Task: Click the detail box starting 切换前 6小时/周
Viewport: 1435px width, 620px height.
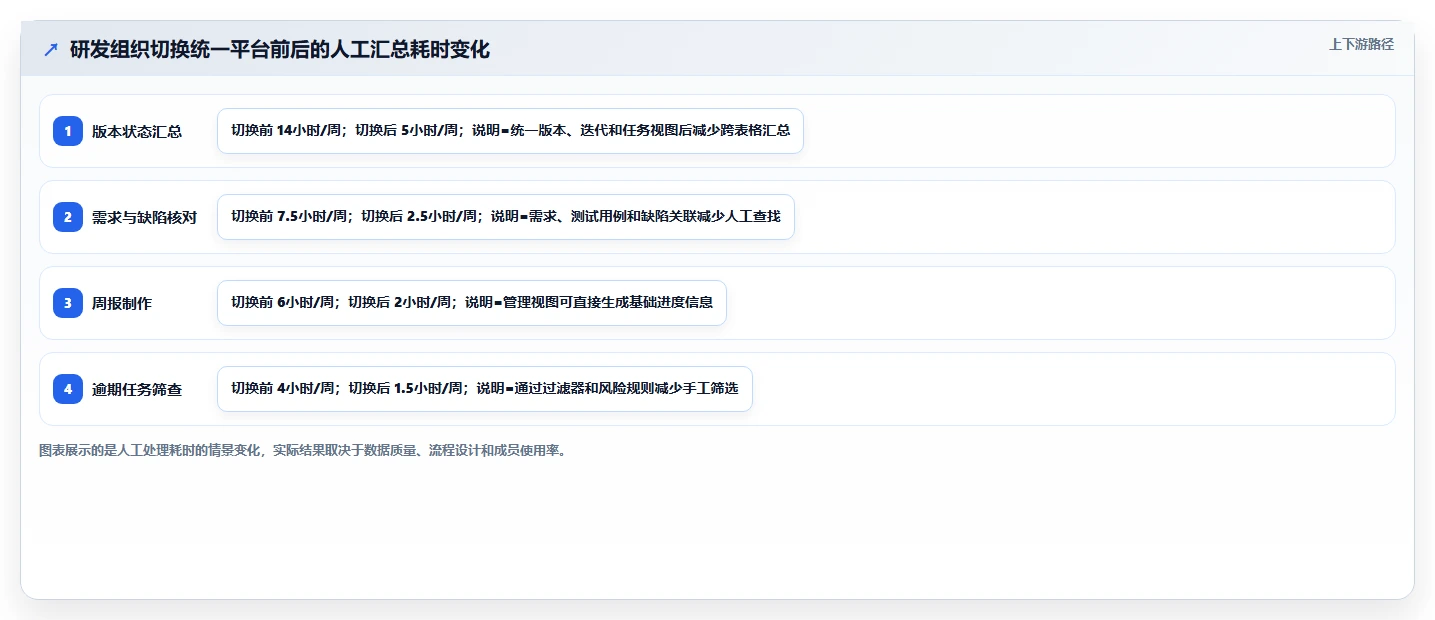Action: [x=472, y=303]
